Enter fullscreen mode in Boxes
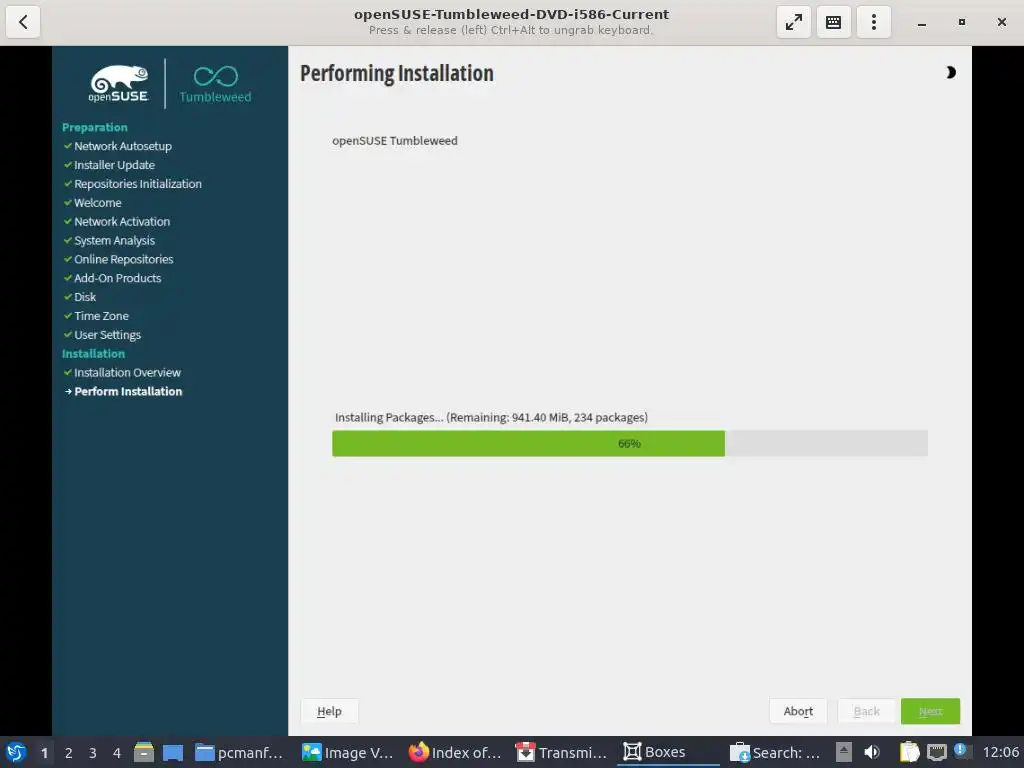The width and height of the screenshot is (1024, 768). pyautogui.click(x=793, y=22)
